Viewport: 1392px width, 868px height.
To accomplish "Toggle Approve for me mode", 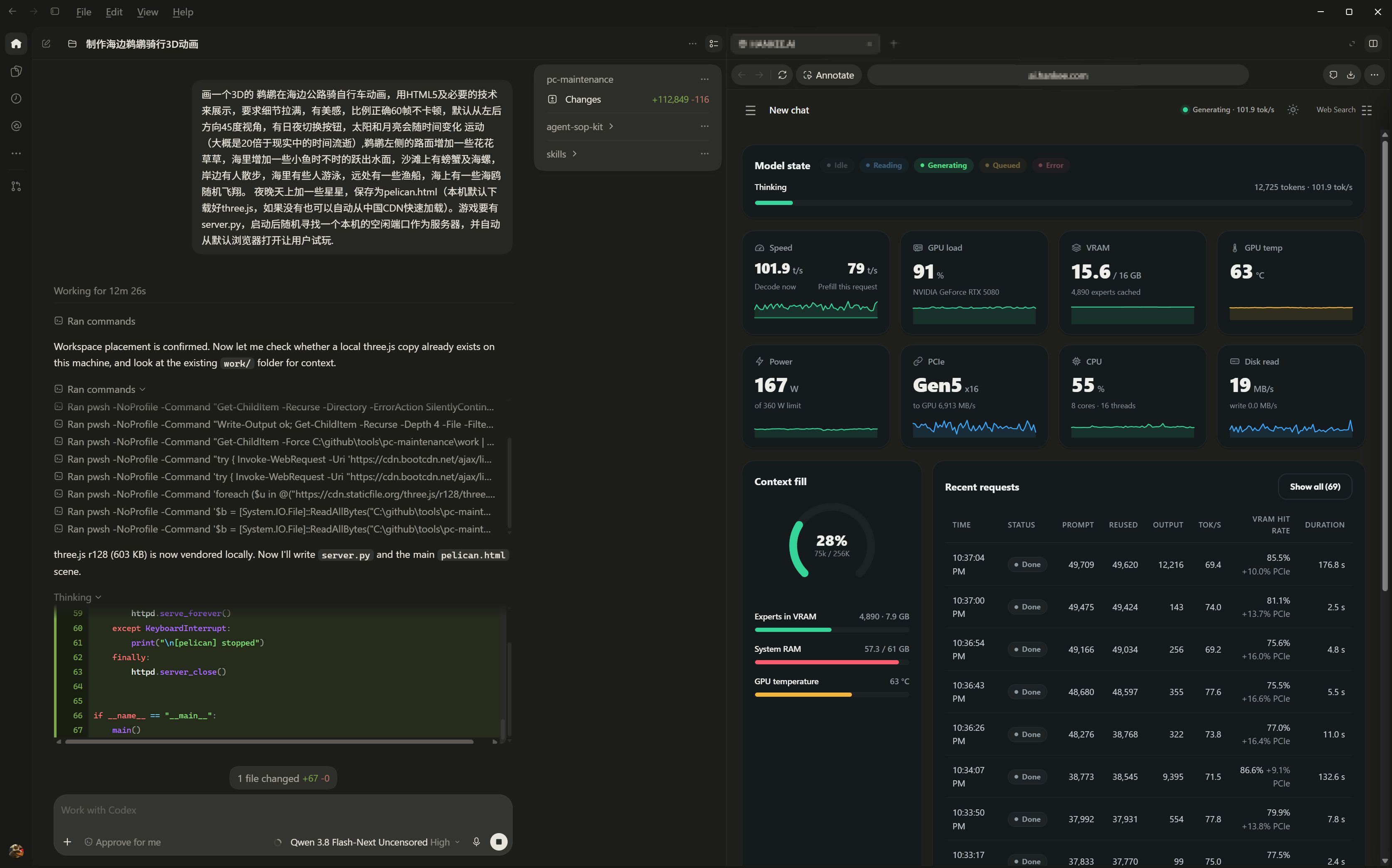I will pos(122,841).
